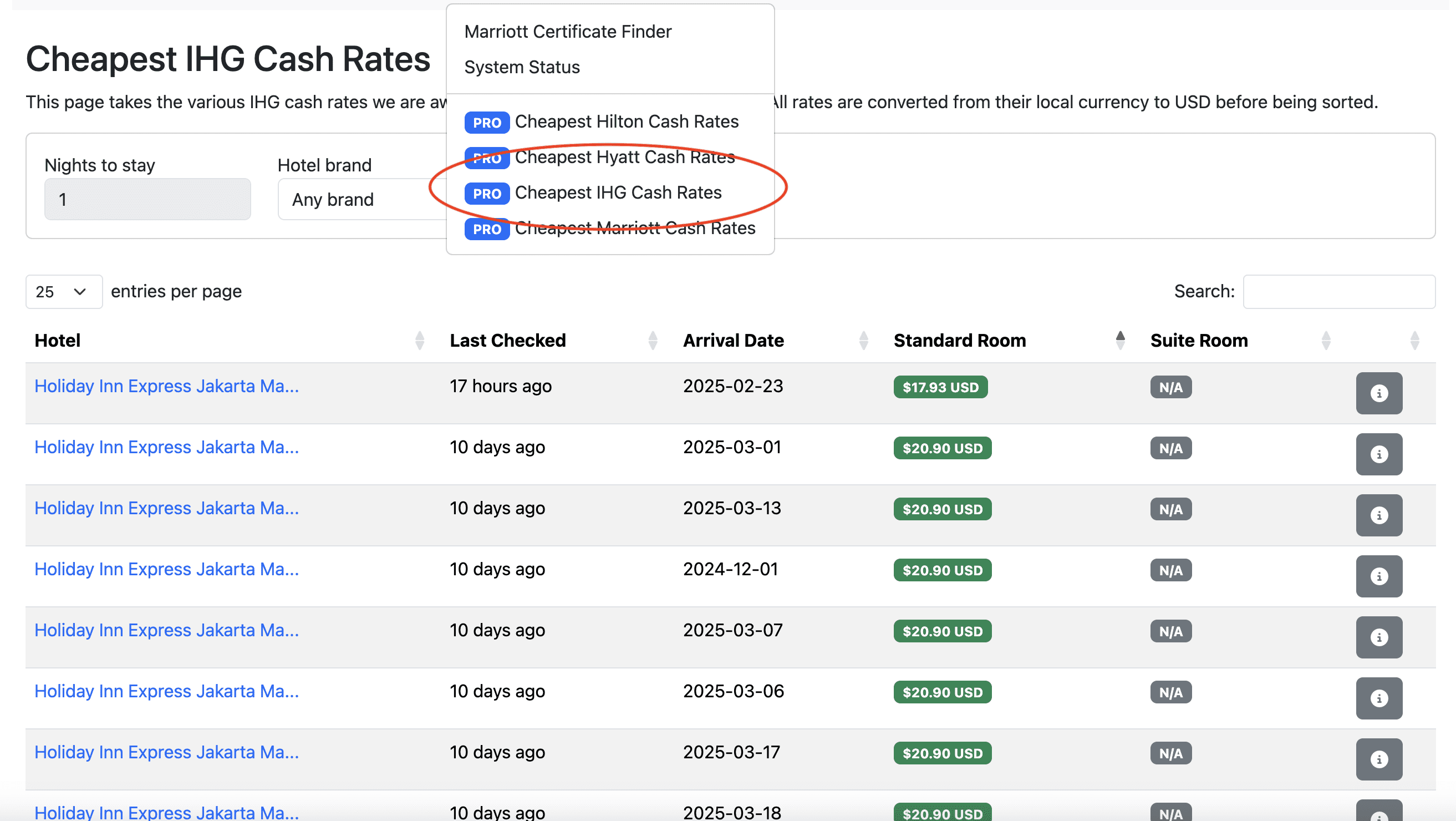The width and height of the screenshot is (1456, 821).
Task: Click $20.90 USD badge for 2025-03-06
Action: tap(942, 693)
